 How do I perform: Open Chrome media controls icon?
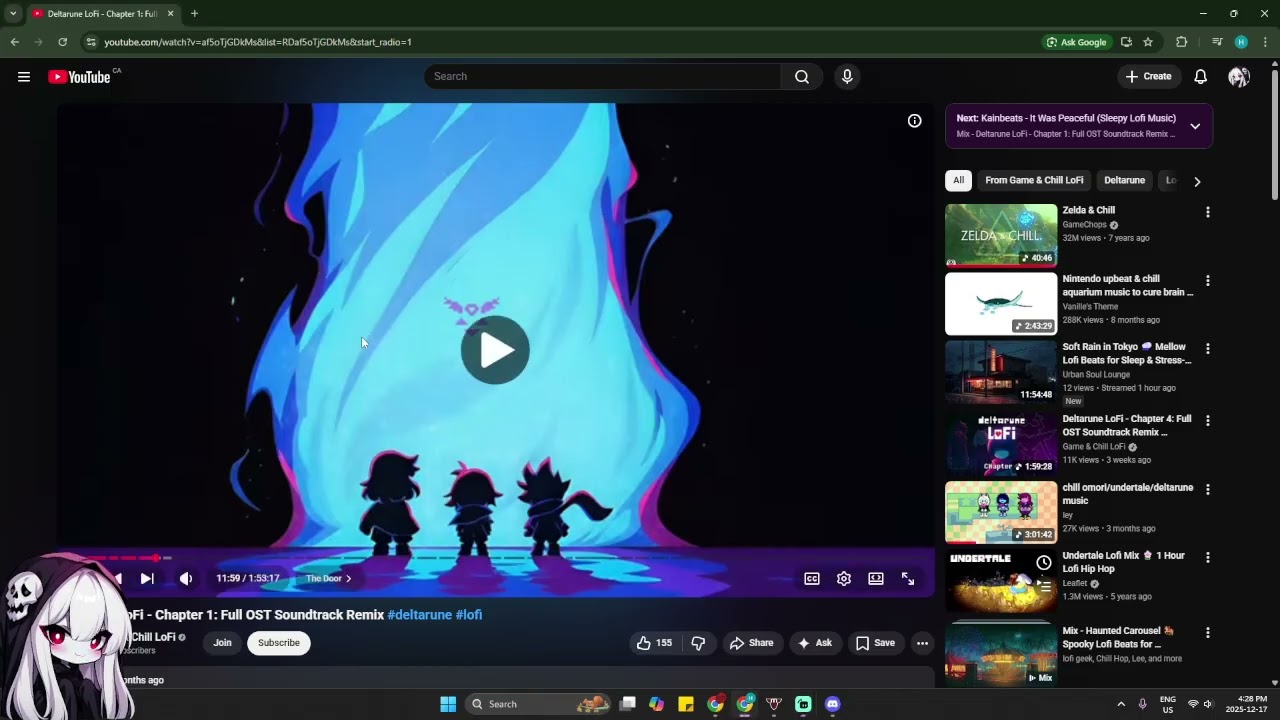coord(1217,42)
